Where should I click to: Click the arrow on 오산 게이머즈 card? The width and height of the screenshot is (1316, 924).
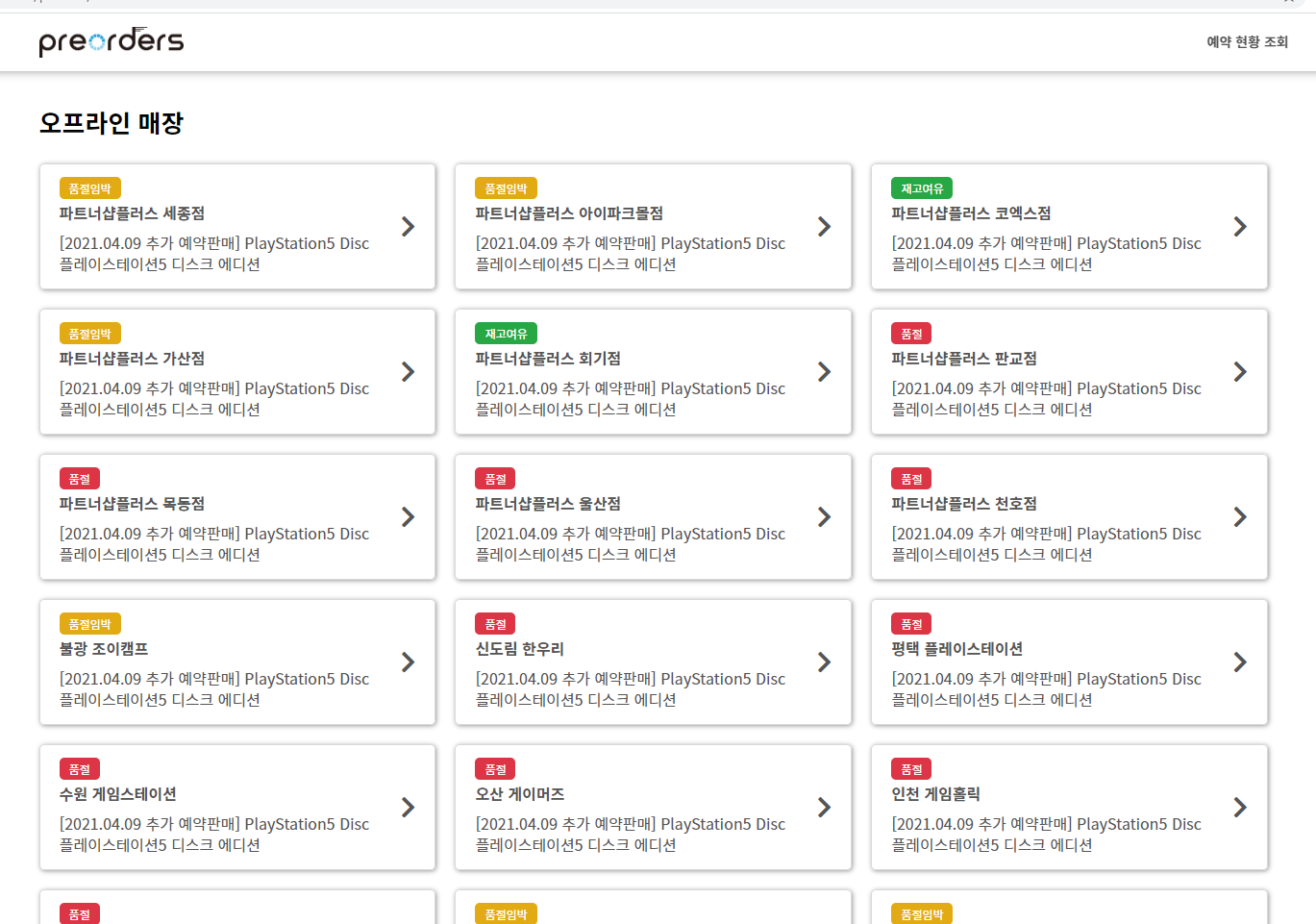click(x=825, y=808)
